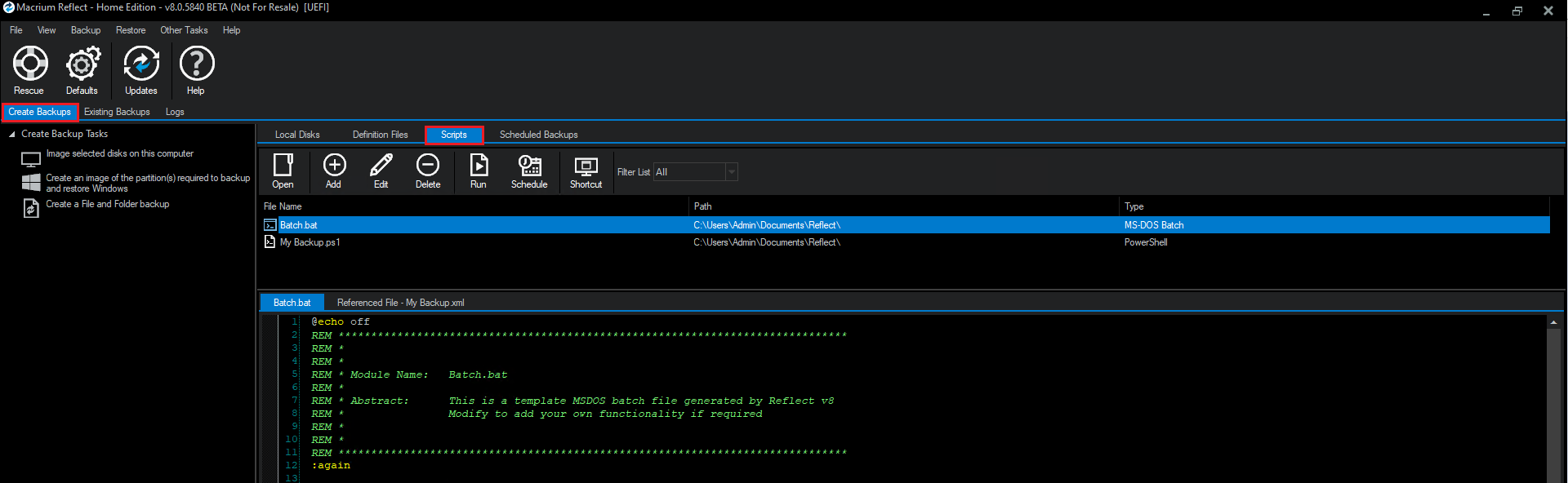Viewport: 1568px width, 483px height.
Task: Open the View menu
Action: click(47, 30)
